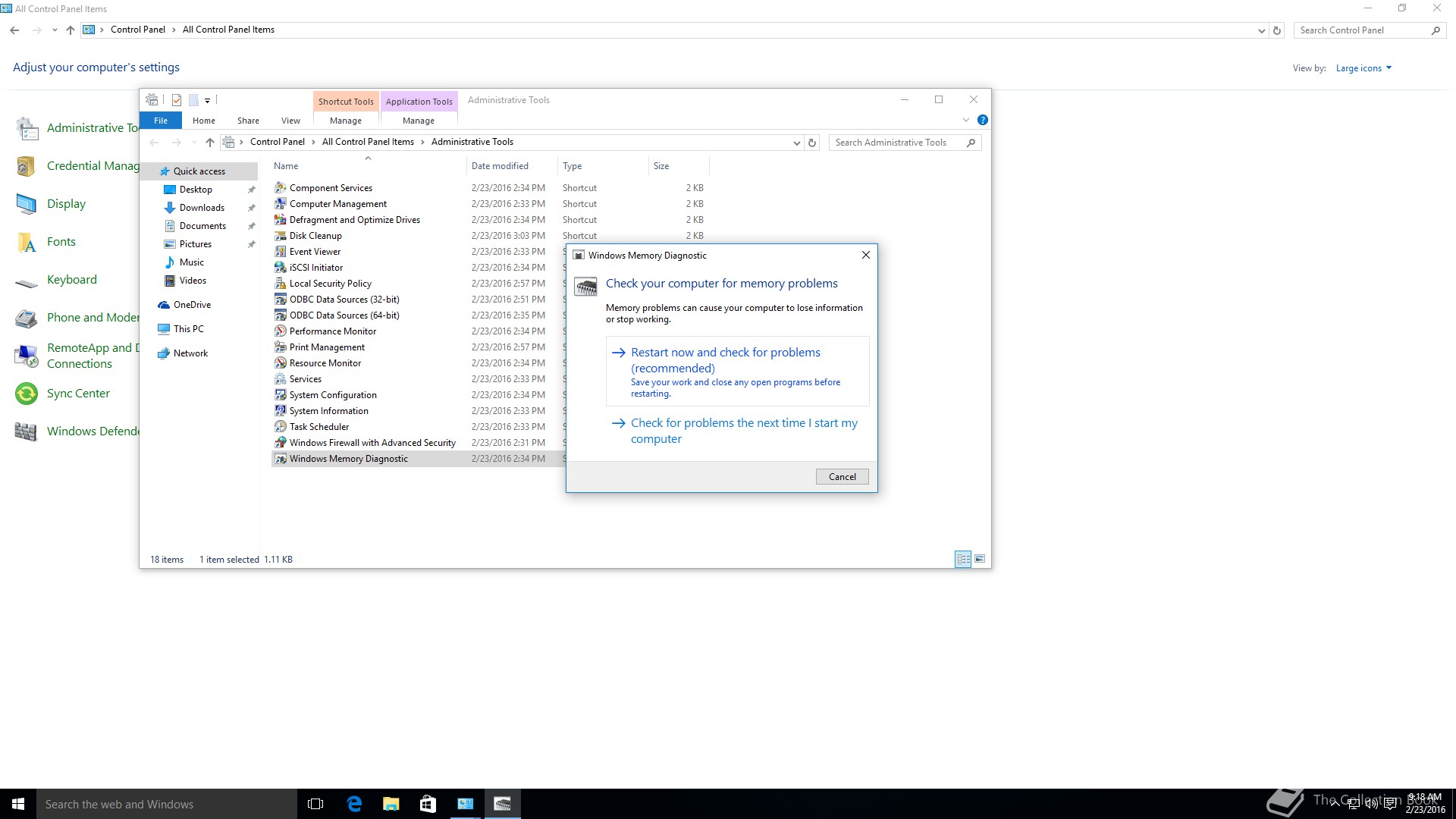This screenshot has height=819, width=1456.
Task: Open the Fonts icon in Control Panel
Action: pos(27,242)
